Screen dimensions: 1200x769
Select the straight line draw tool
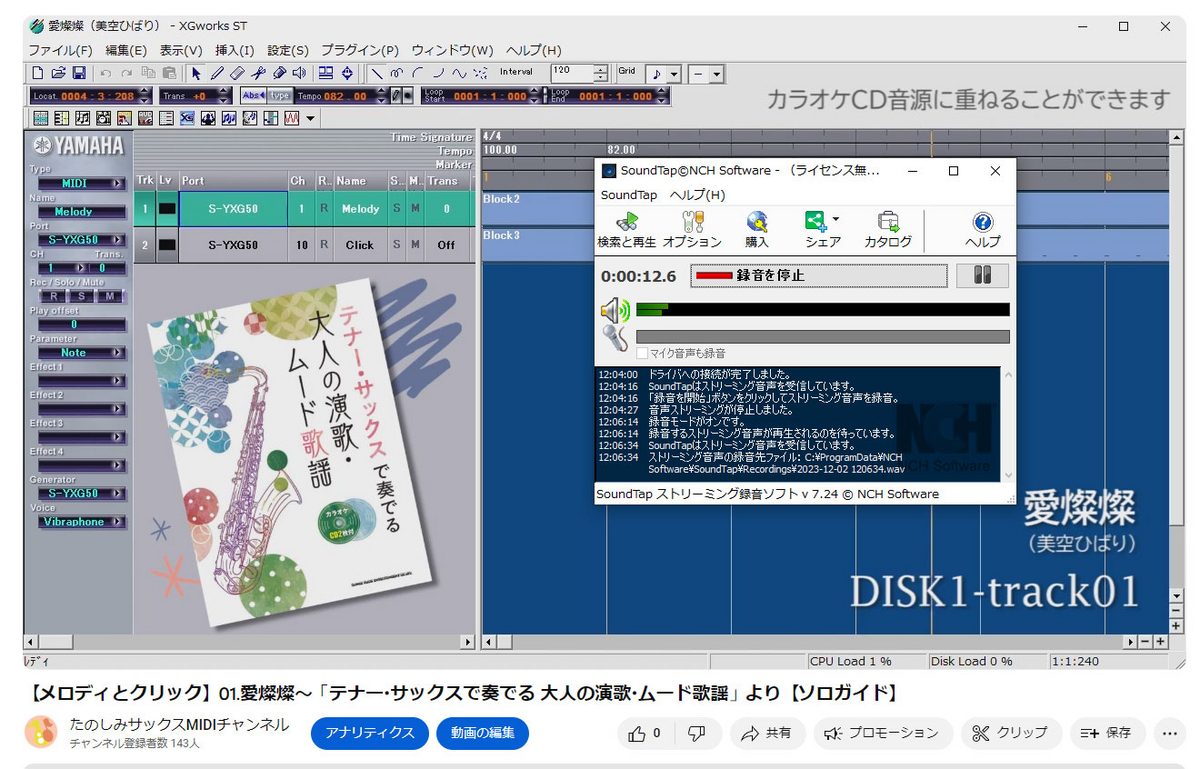coord(377,72)
